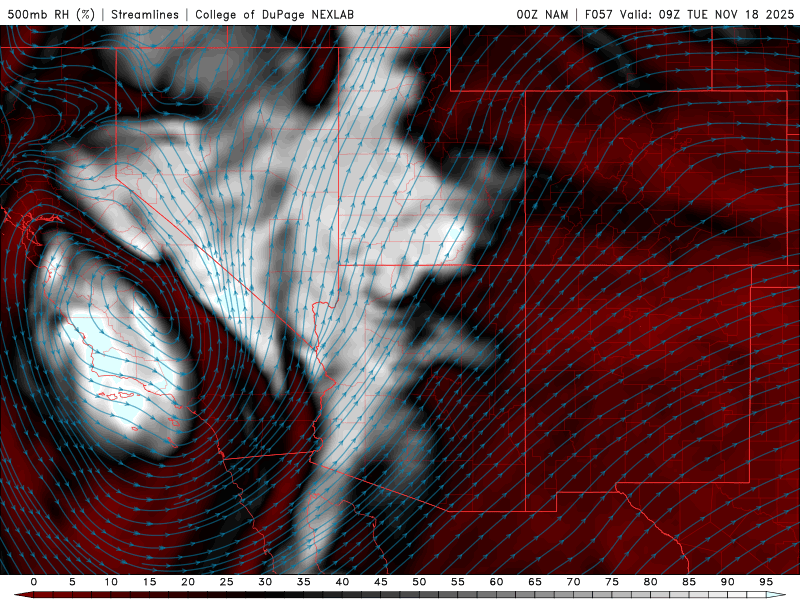Viewport: 800px width, 600px height.
Task: Click the color bar value 90
Action: 728,582
